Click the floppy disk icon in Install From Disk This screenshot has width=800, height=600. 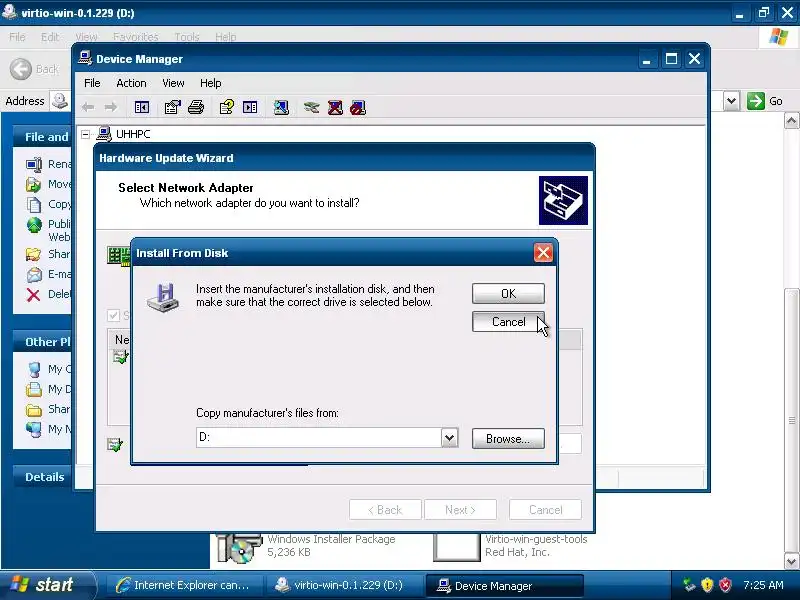(163, 297)
